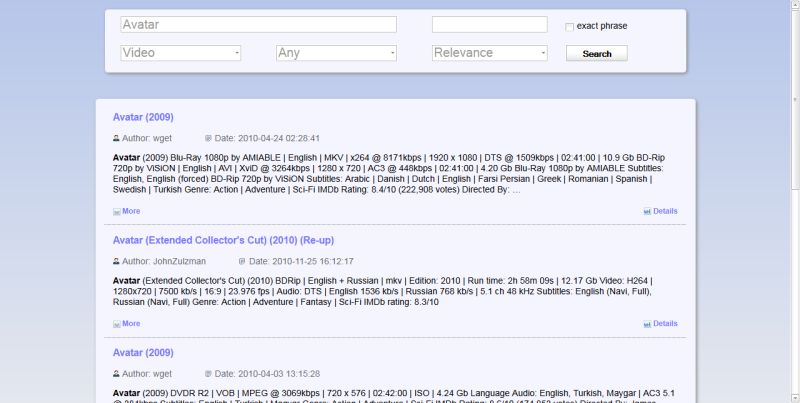The height and width of the screenshot is (403, 800).
Task: Click the page vertical scrollbar
Action: [x=795, y=202]
